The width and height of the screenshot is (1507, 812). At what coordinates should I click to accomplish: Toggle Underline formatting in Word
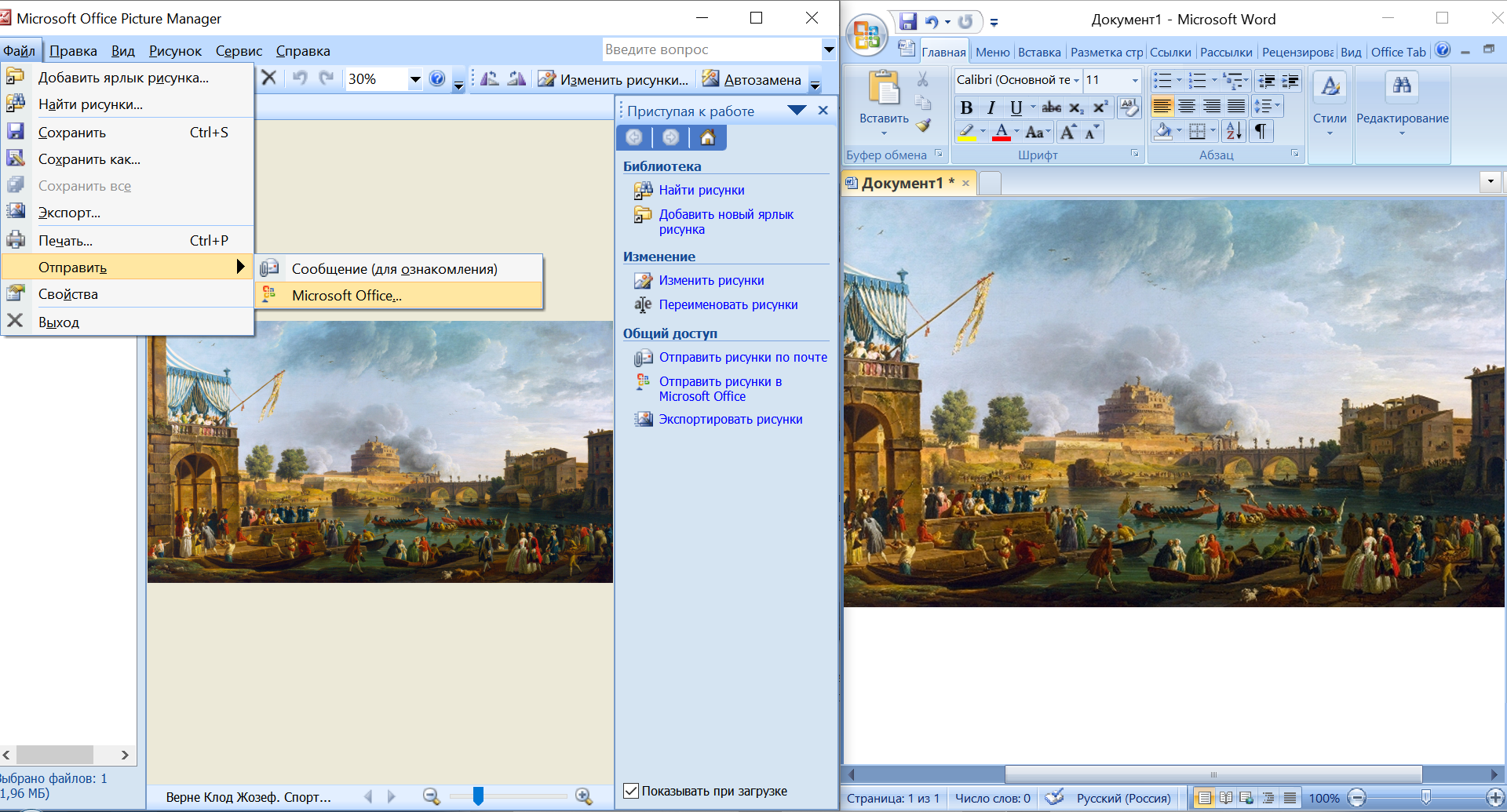click(x=1016, y=107)
